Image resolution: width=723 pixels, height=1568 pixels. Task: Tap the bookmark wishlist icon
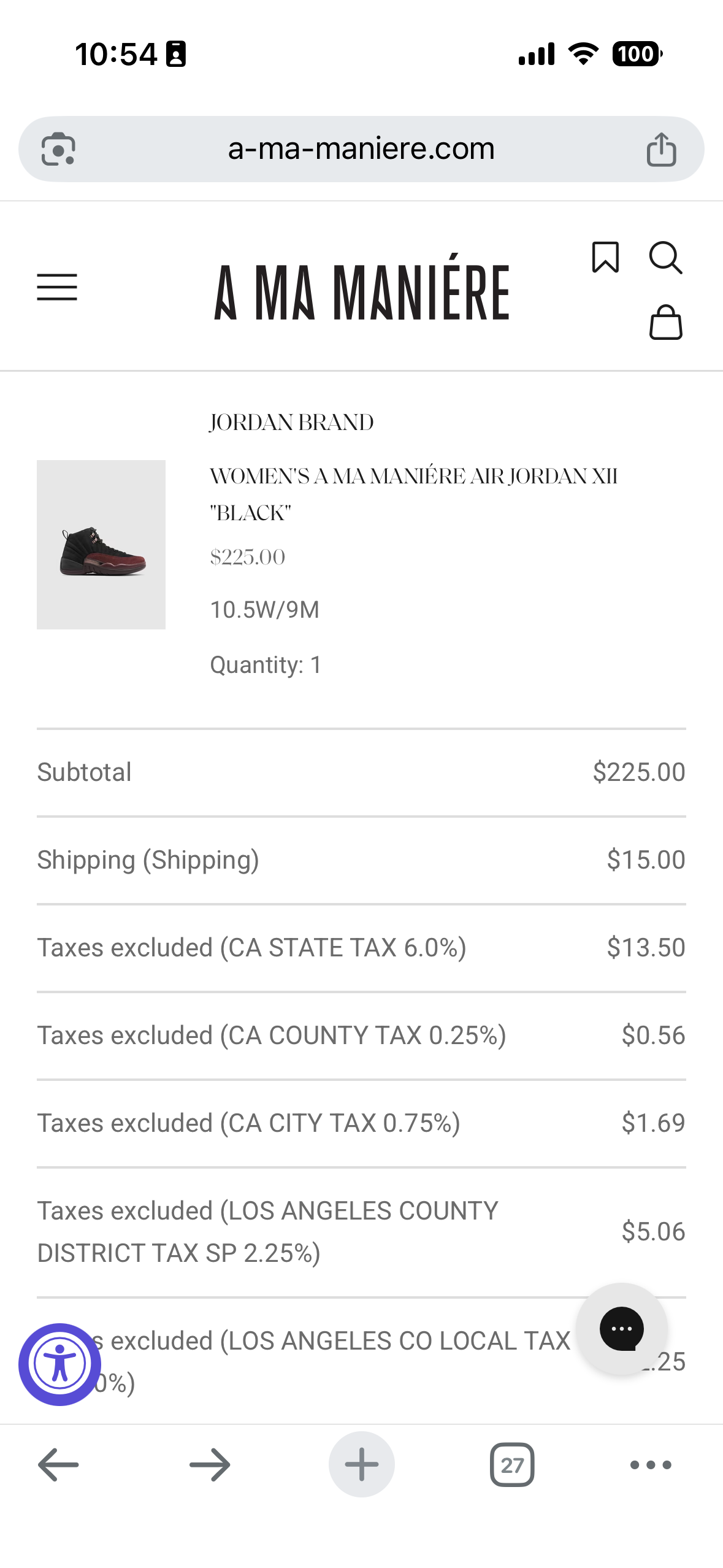(605, 257)
